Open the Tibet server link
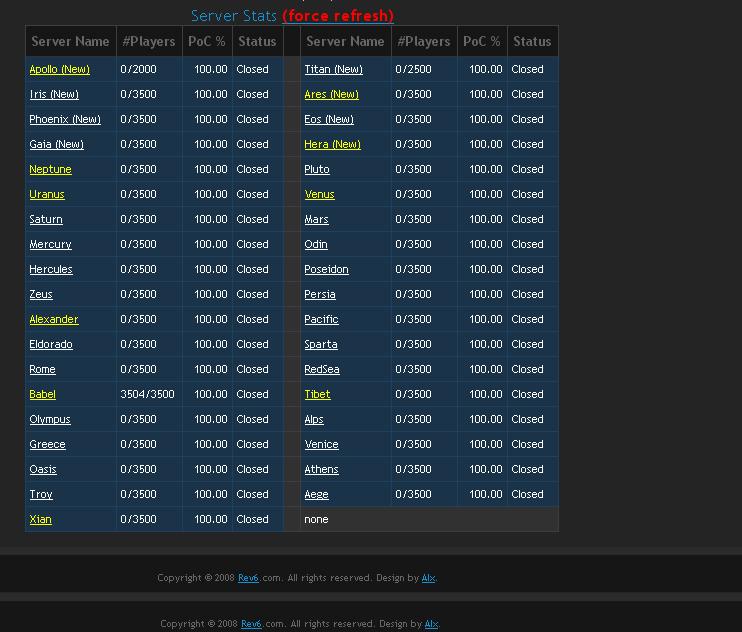742x632 pixels. [x=317, y=394]
